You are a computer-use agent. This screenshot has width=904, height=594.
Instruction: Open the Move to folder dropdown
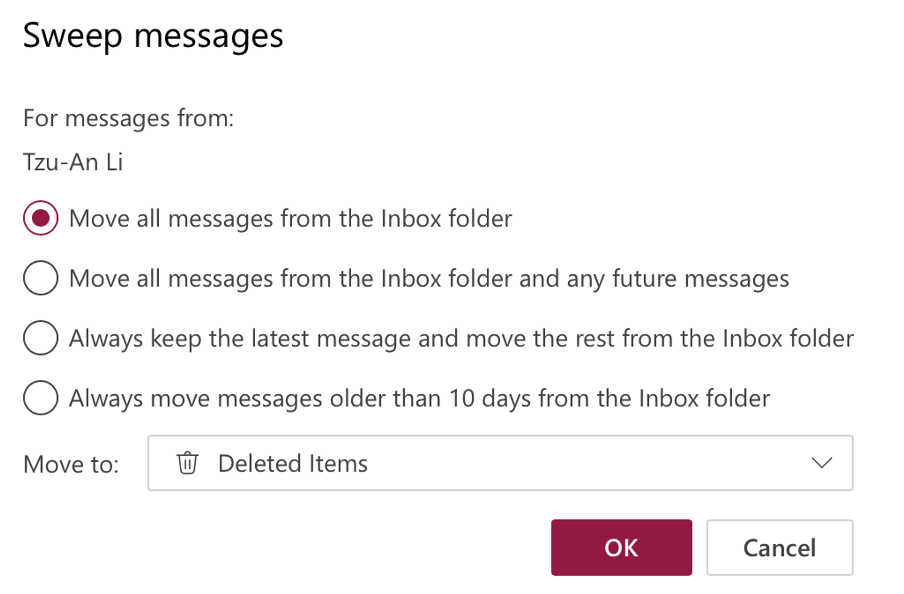click(x=500, y=463)
